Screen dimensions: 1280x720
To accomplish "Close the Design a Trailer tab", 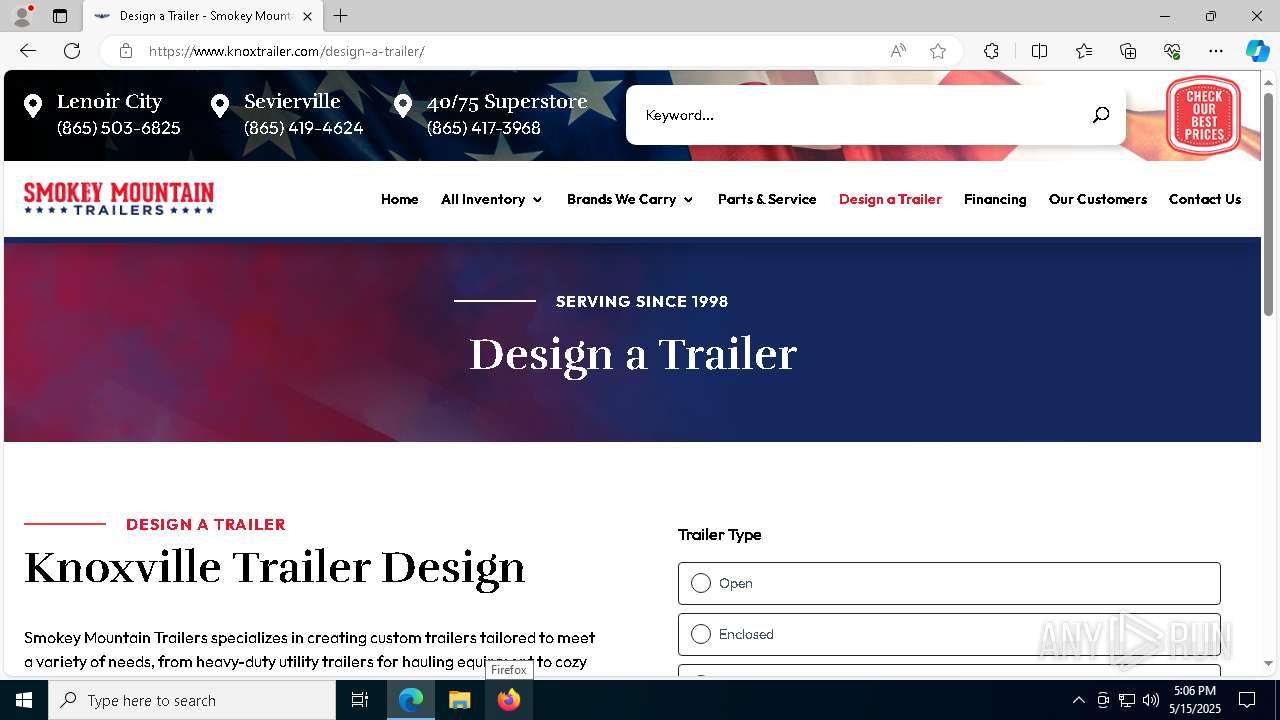I will tap(307, 16).
